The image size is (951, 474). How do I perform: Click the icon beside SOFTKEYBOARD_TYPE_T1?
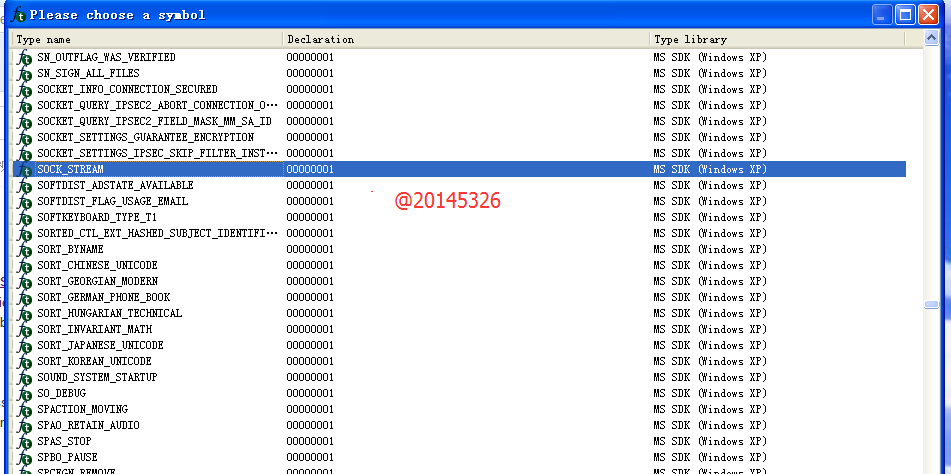(x=24, y=218)
